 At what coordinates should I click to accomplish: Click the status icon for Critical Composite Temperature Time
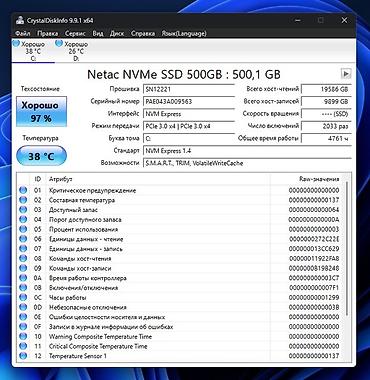[23, 346]
